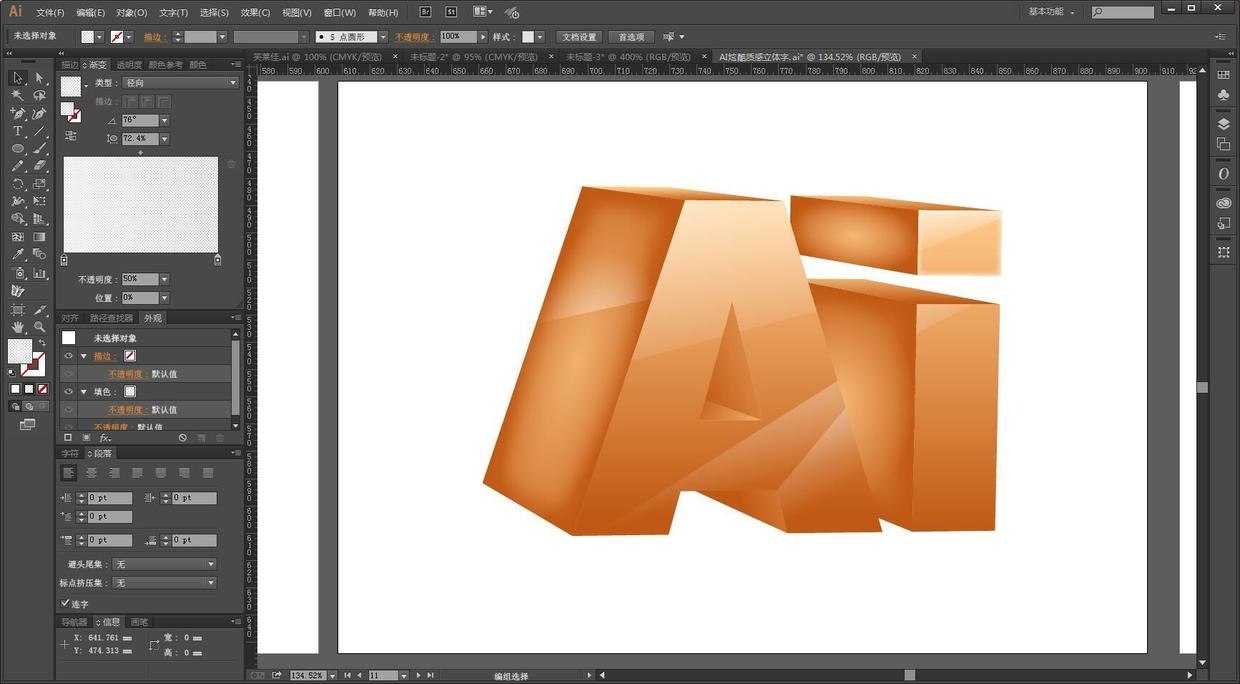Uncheck the 连字 hyphenation checkbox

pos(66,603)
